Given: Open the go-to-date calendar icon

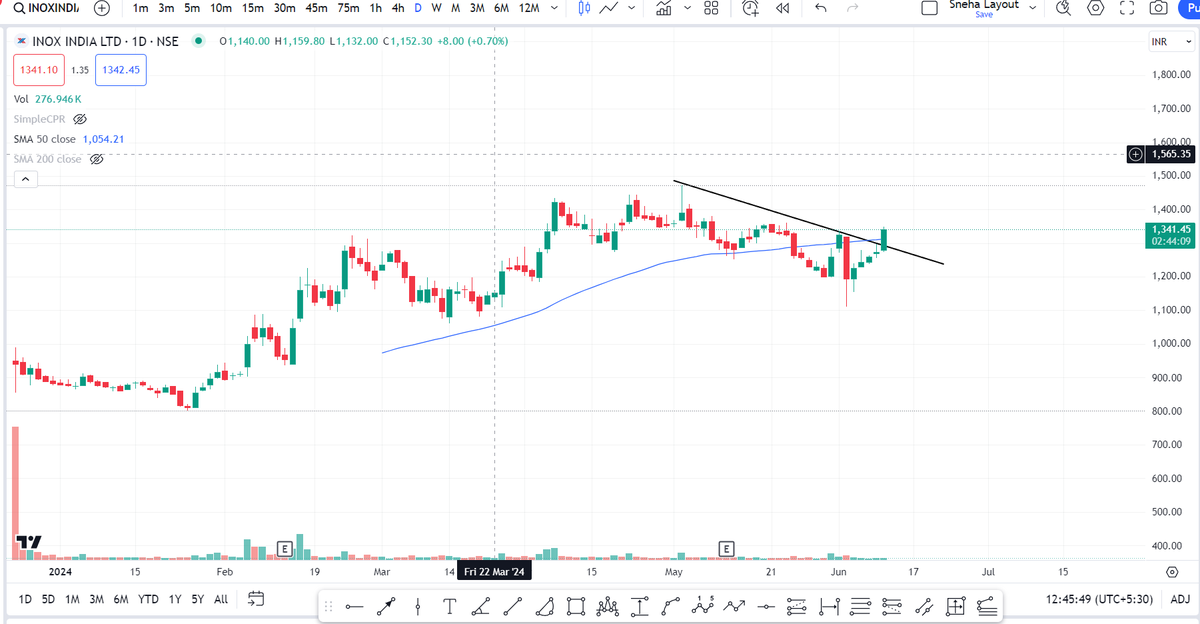Looking at the screenshot, I should 255,599.
